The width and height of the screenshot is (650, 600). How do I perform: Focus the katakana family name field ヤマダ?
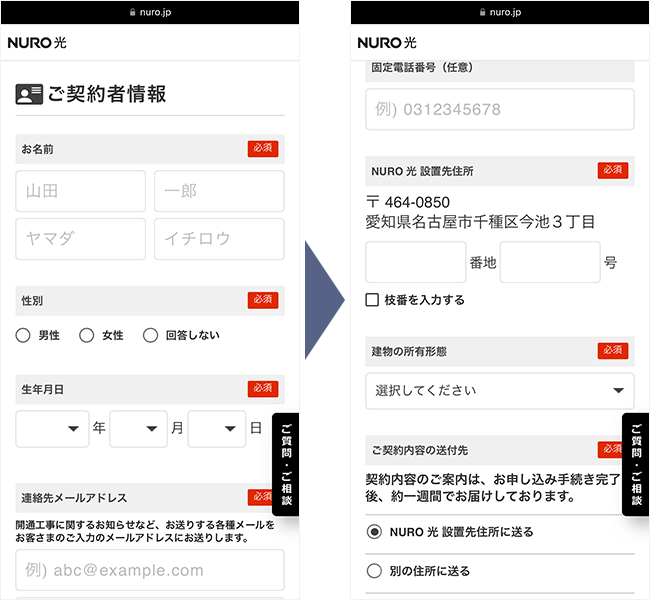80,239
